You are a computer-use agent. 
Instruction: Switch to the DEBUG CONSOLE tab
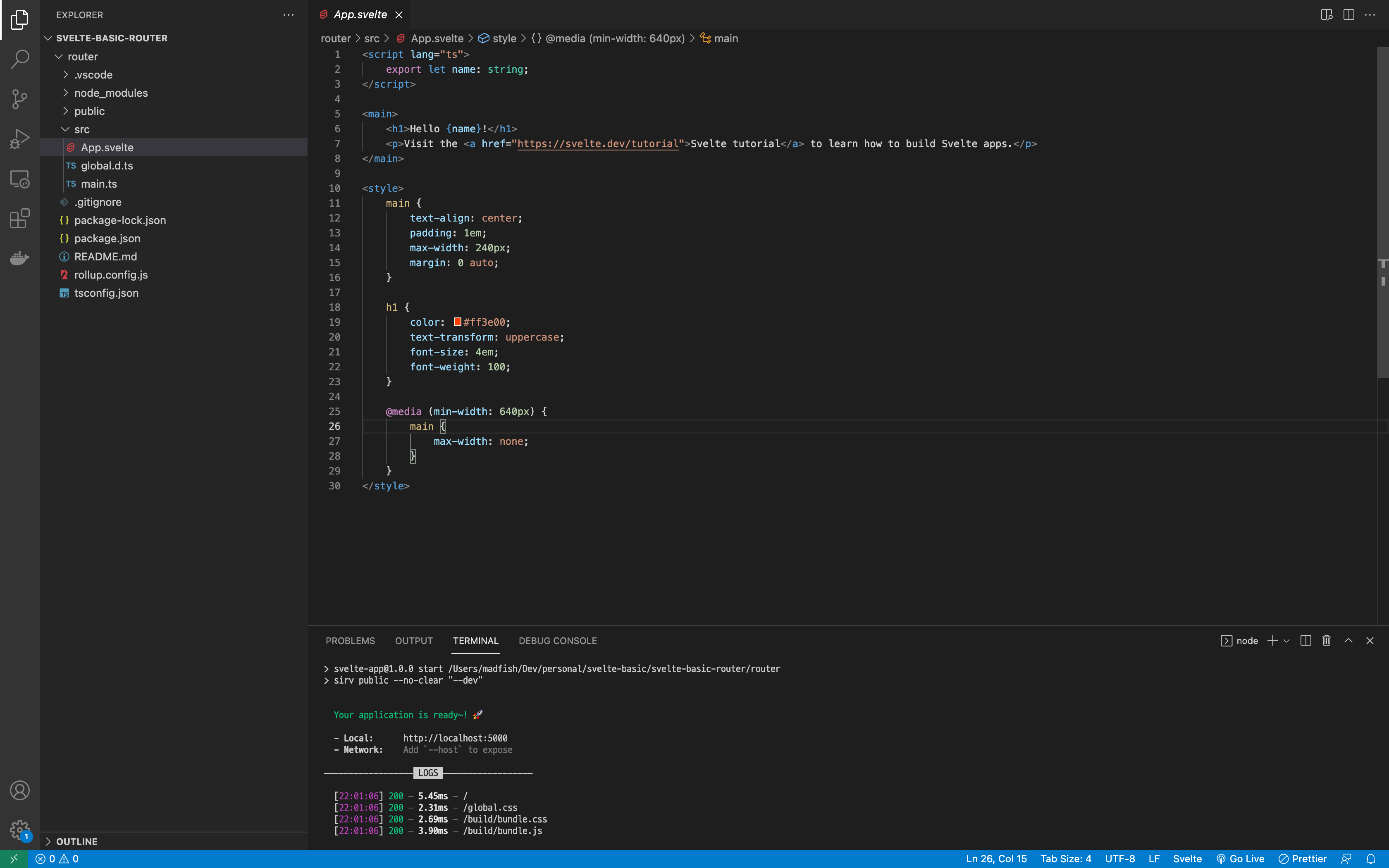click(x=557, y=641)
